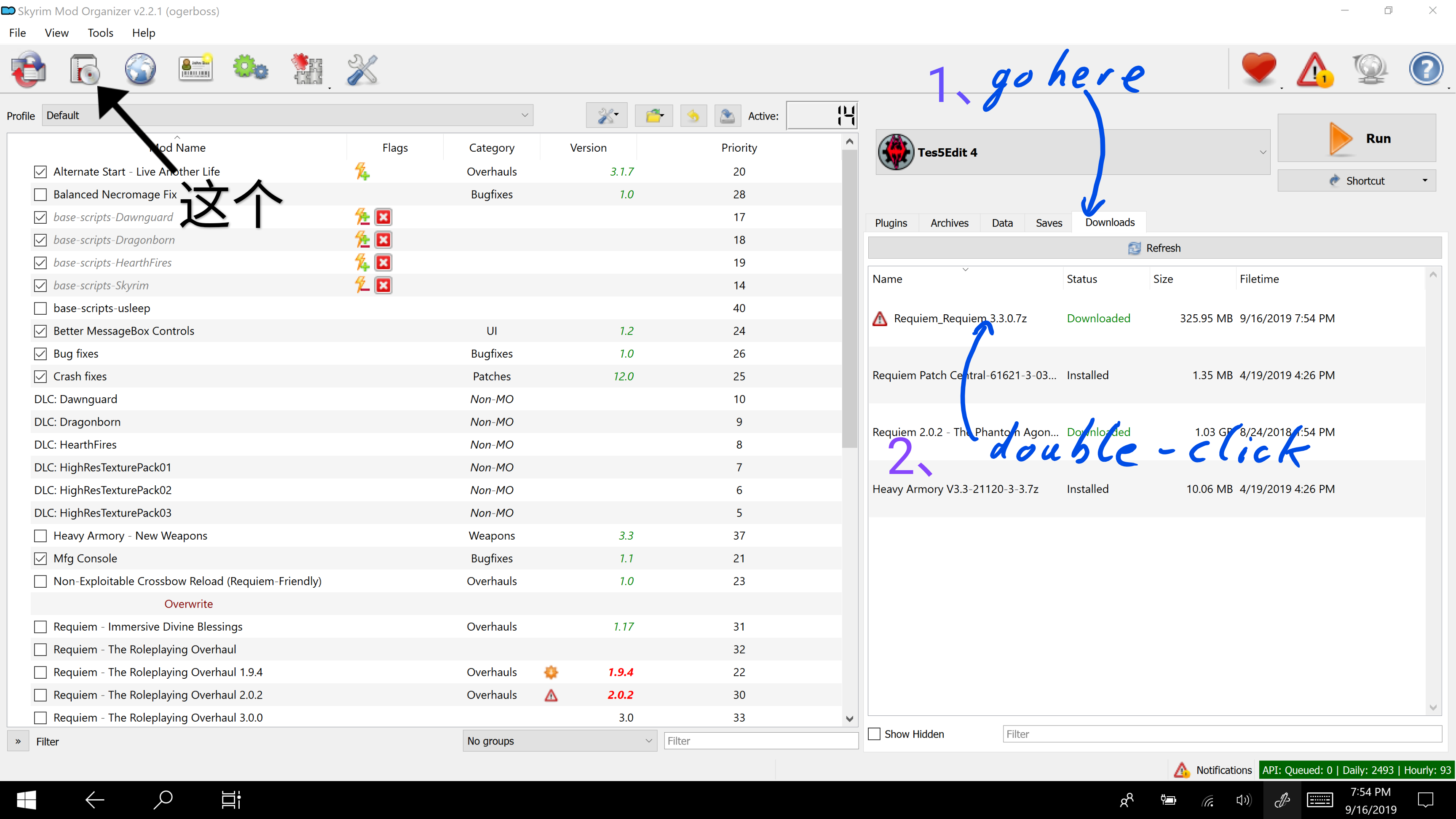1456x819 pixels.
Task: Click the red X flag on base-scripts-Skyrim
Action: pyautogui.click(x=383, y=286)
